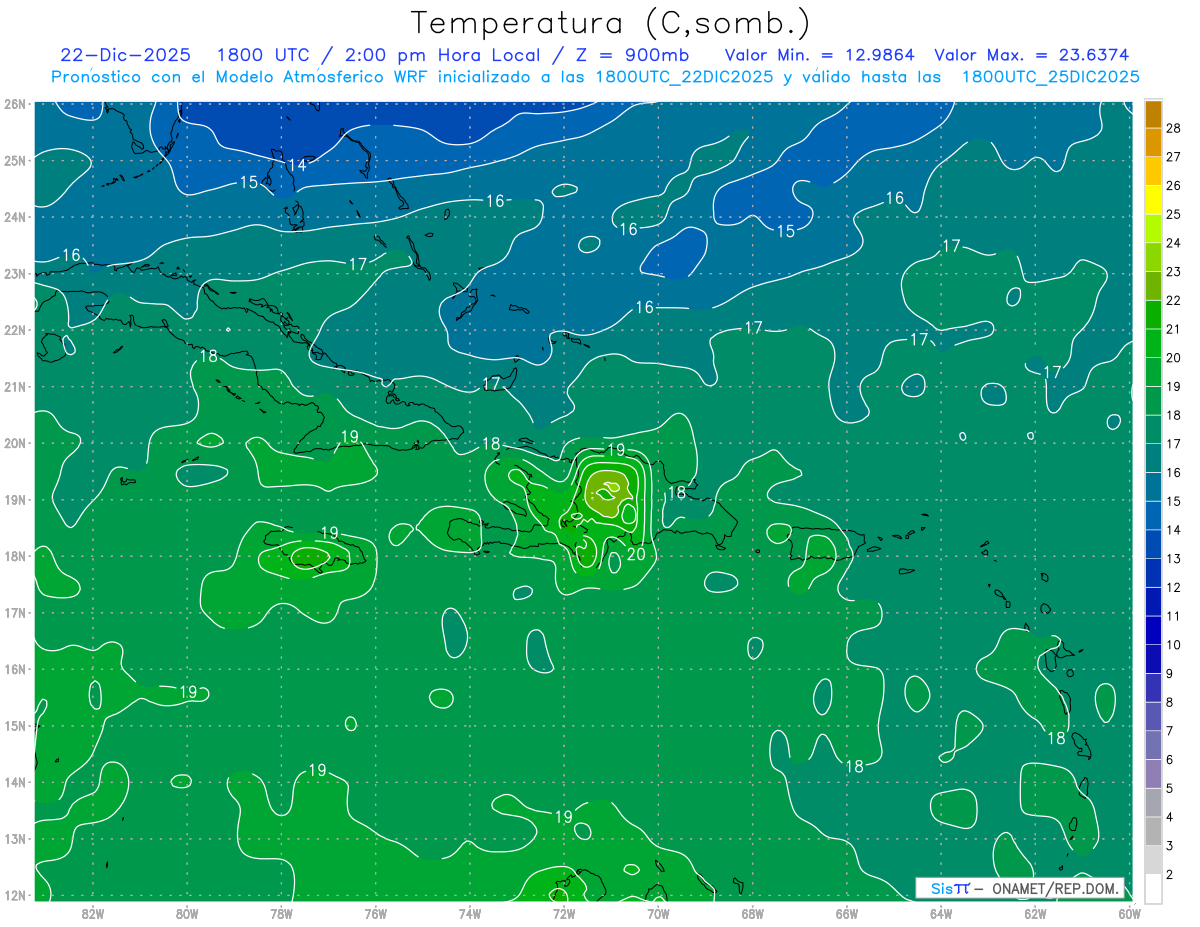Click "Valor Min. = 12.9864" text
This screenshot has height=927, width=1200.
pyautogui.click(x=820, y=55)
